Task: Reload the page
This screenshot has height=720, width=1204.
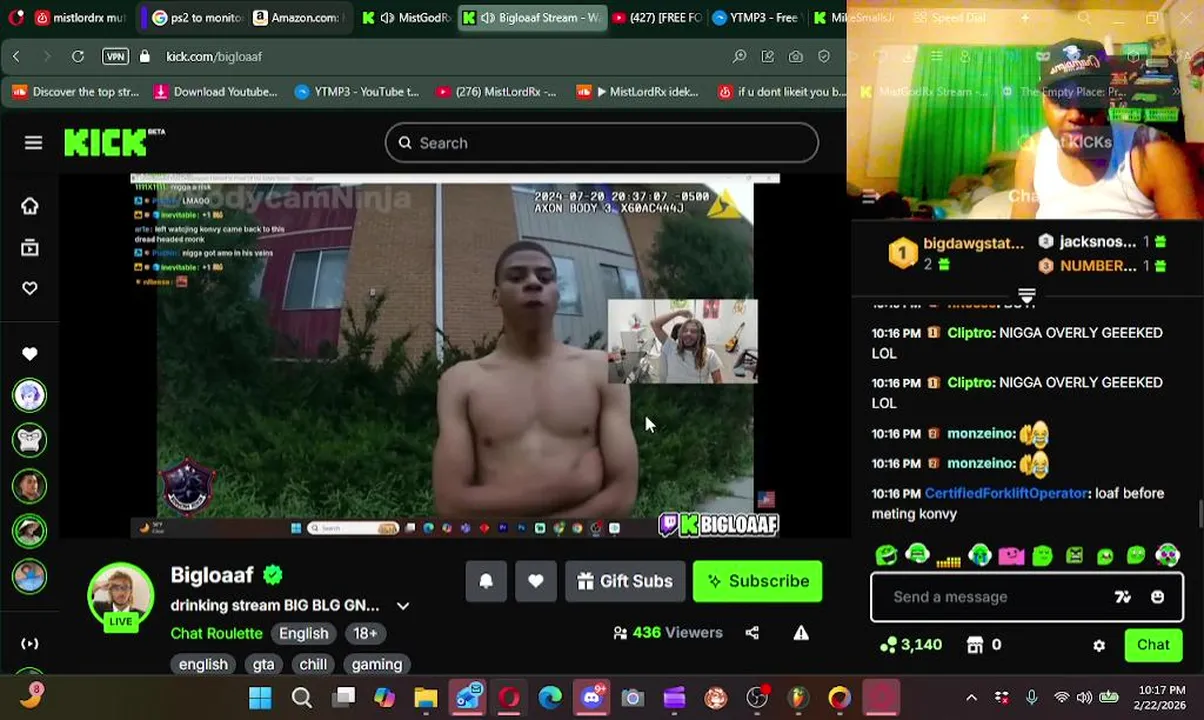Action: pos(76,56)
